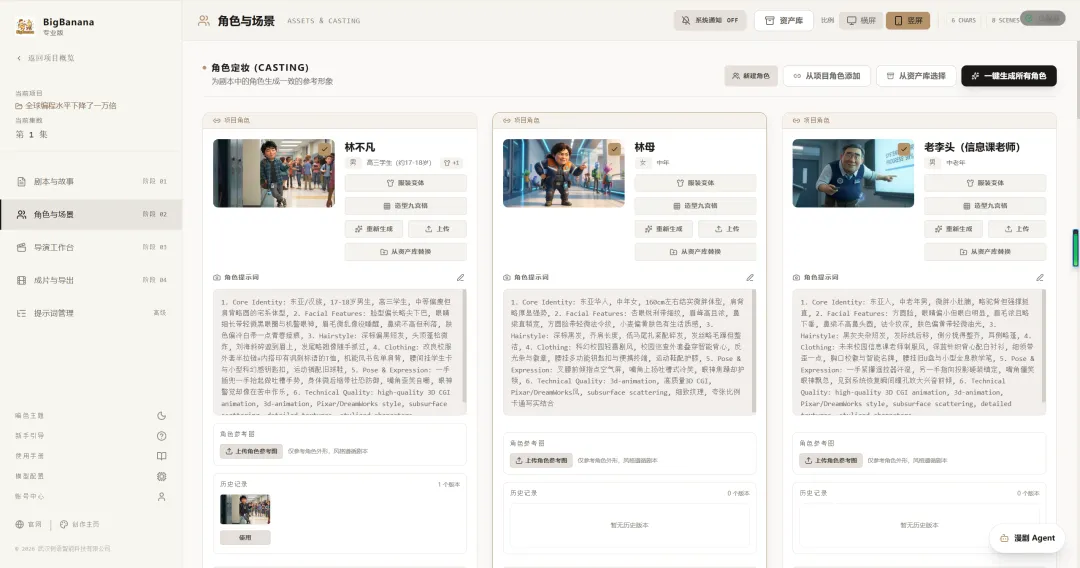Click the question mark guide icon
Image resolution: width=1080 pixels, height=568 pixels.
pos(161,436)
